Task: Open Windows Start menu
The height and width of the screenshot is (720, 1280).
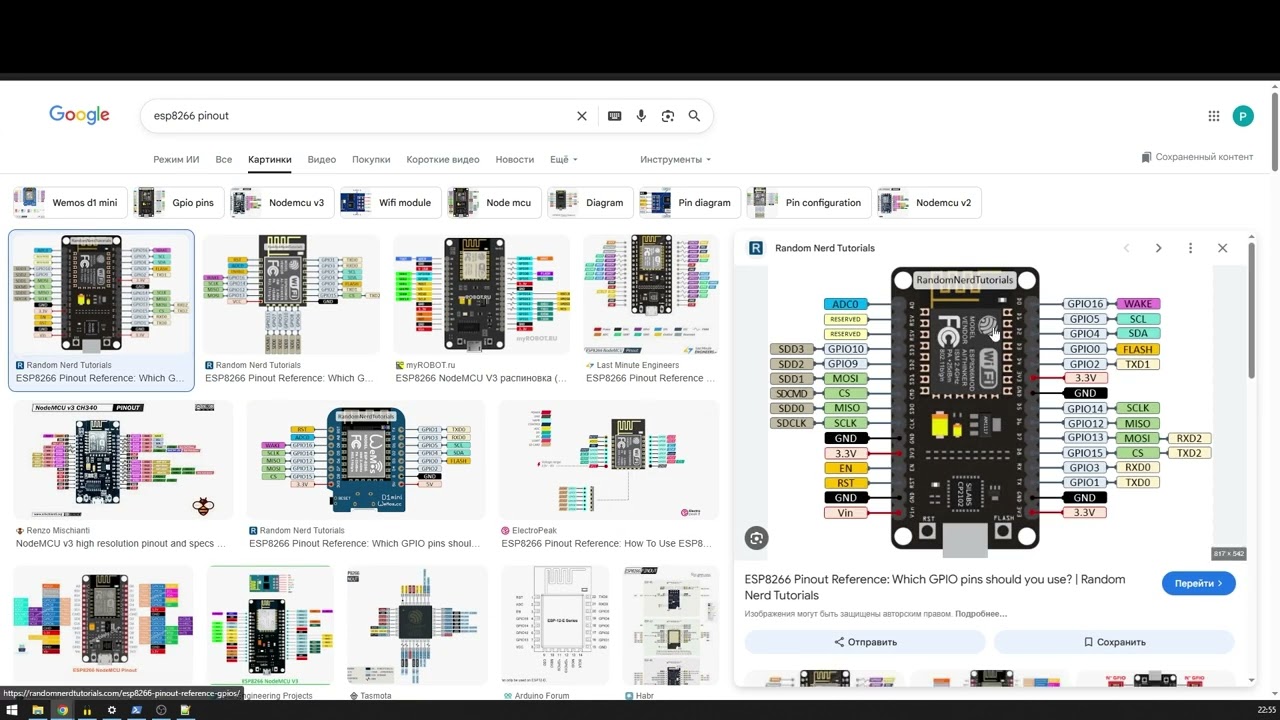Action: coord(12,710)
